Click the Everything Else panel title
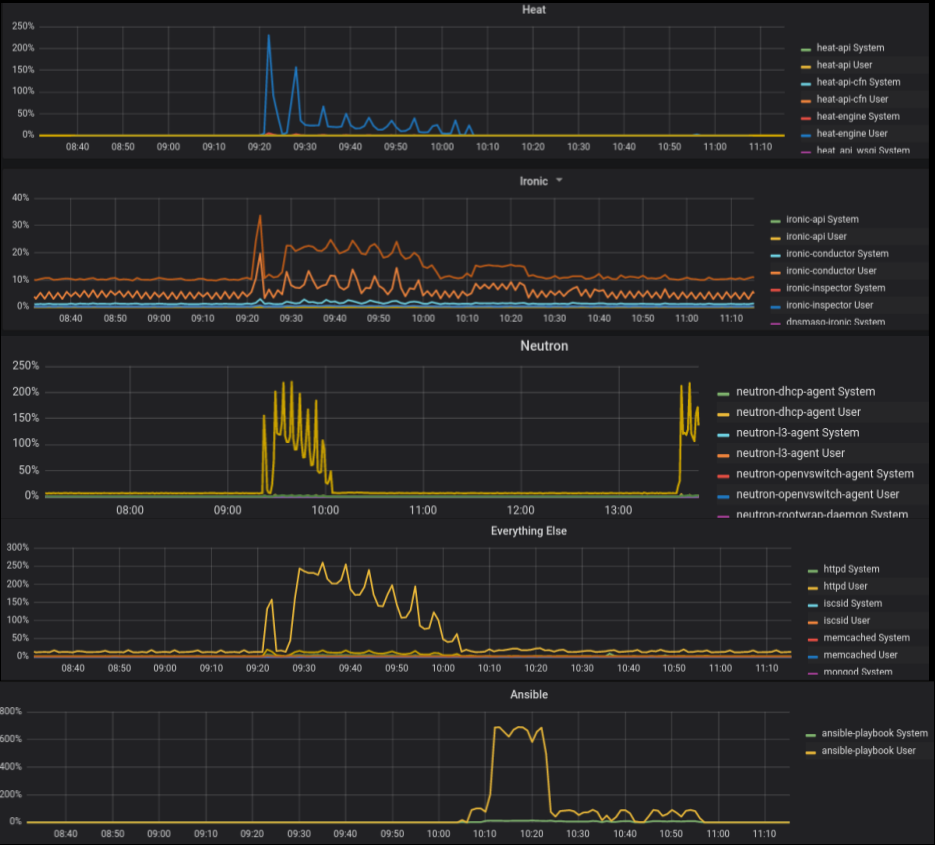This screenshot has width=935, height=845. [529, 531]
